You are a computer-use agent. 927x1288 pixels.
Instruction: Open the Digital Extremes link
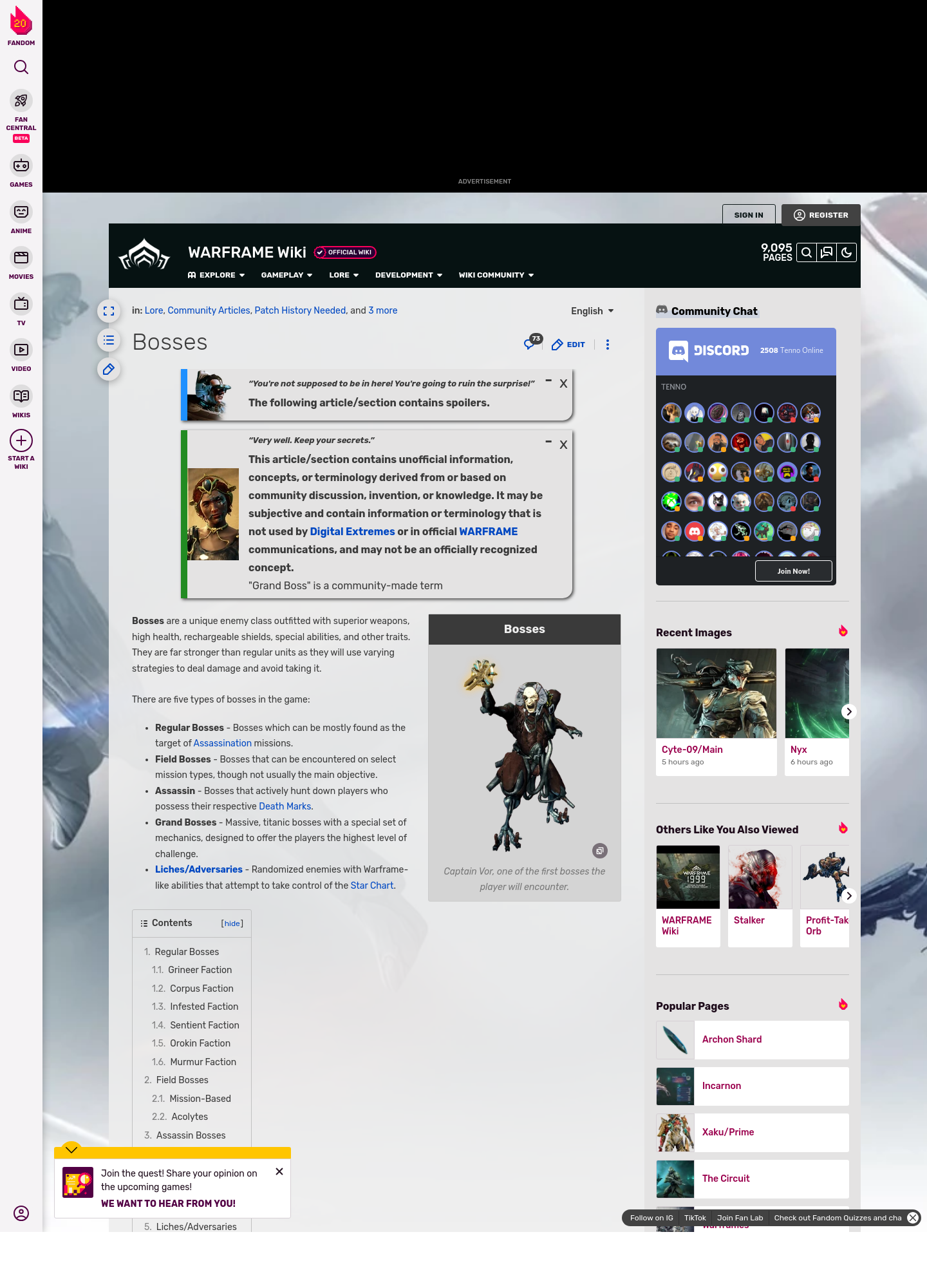tap(352, 531)
